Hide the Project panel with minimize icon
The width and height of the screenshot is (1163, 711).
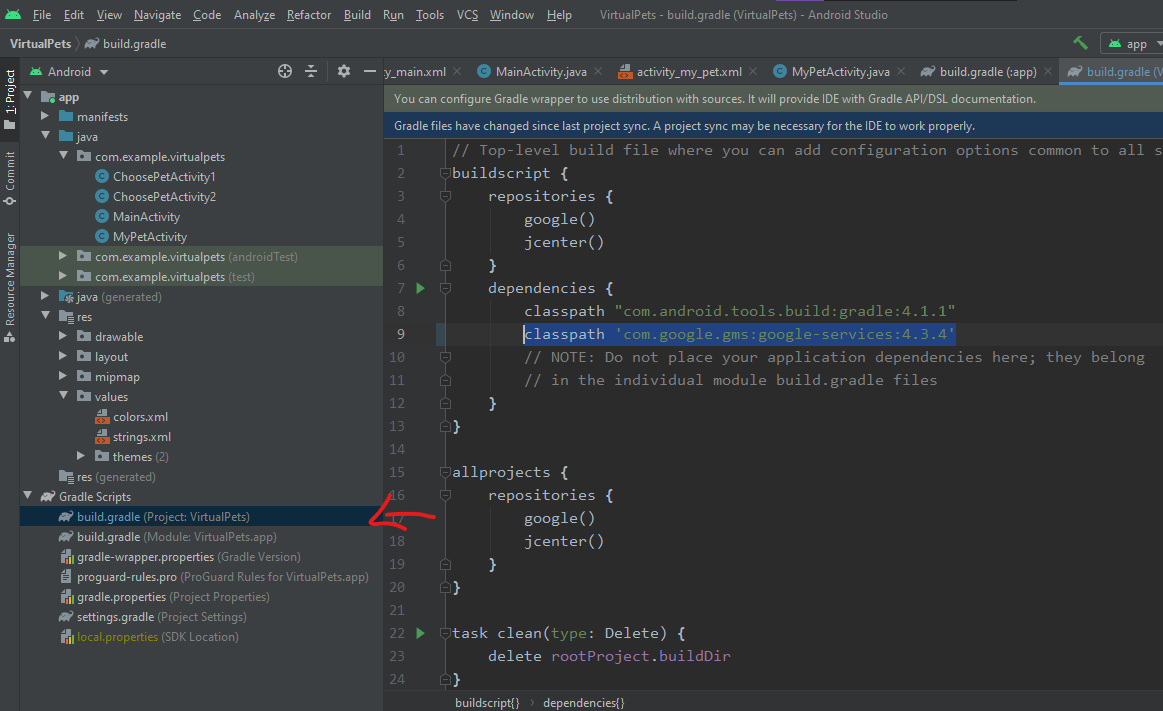pyautogui.click(x=369, y=71)
